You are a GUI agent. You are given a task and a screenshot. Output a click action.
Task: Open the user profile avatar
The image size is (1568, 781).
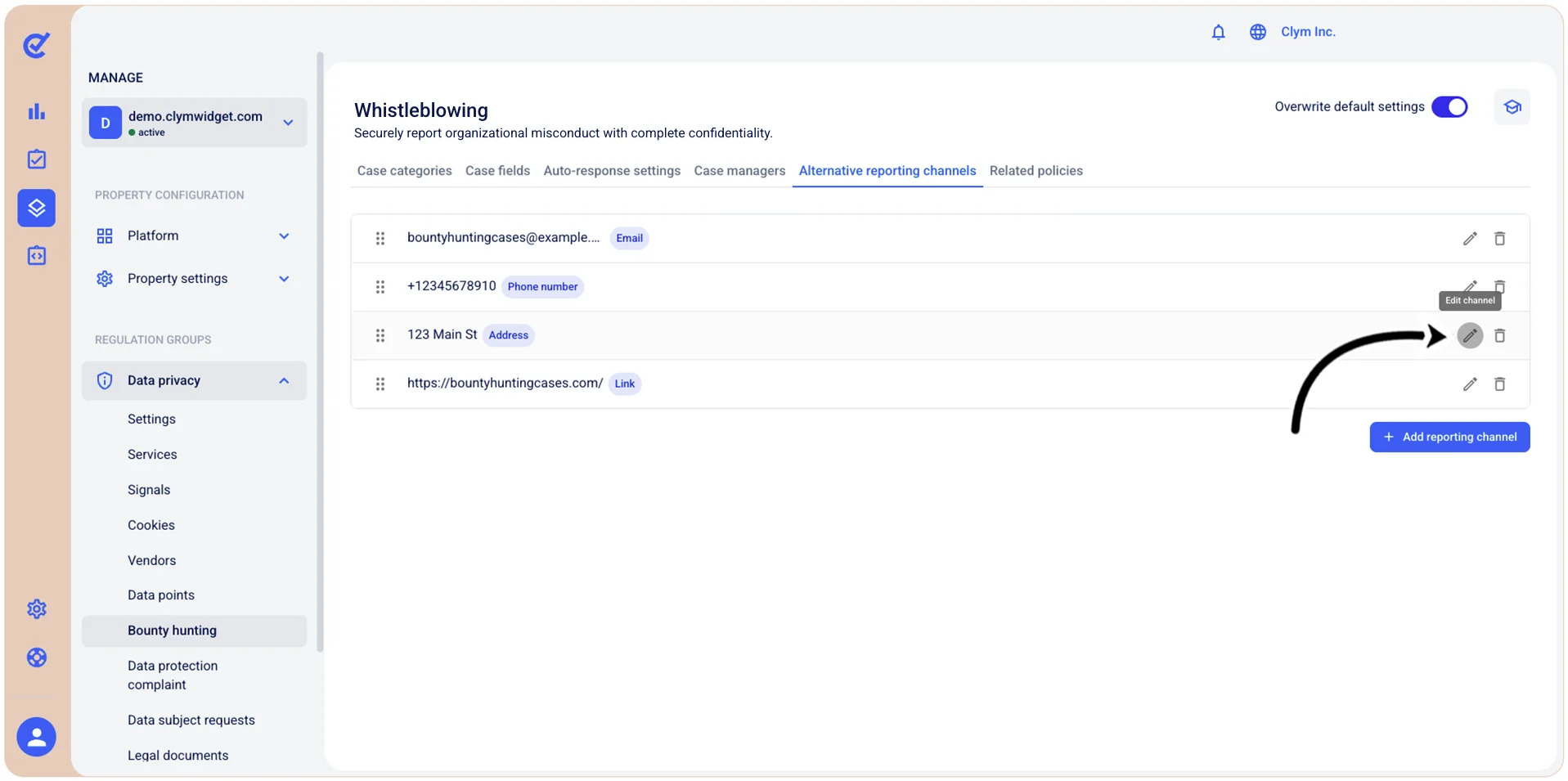coord(37,737)
